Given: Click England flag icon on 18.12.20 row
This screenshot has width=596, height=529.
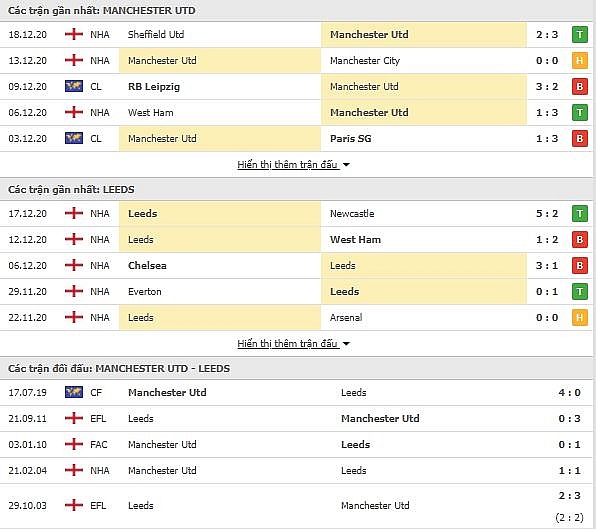Looking at the screenshot, I should tap(74, 34).
